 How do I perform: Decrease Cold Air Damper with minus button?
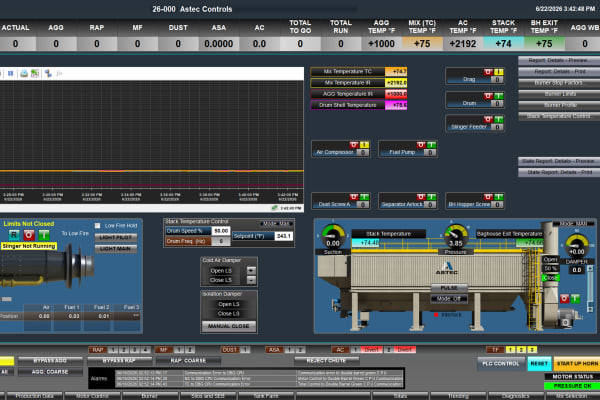coord(251,280)
